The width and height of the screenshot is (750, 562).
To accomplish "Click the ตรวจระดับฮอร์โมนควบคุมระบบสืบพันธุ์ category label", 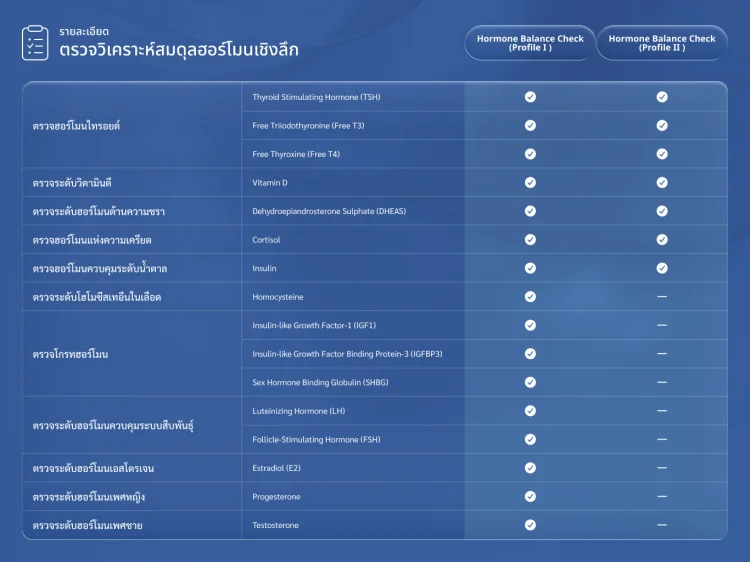I will [x=113, y=426].
